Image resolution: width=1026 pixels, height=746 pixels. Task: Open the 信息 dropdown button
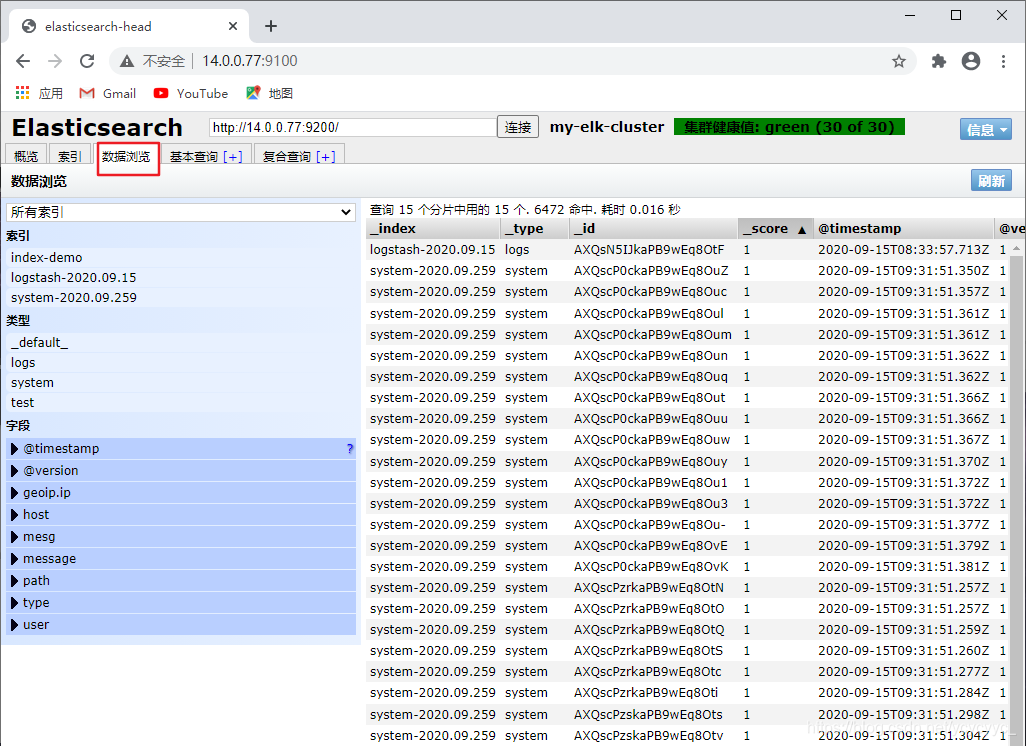(x=985, y=130)
